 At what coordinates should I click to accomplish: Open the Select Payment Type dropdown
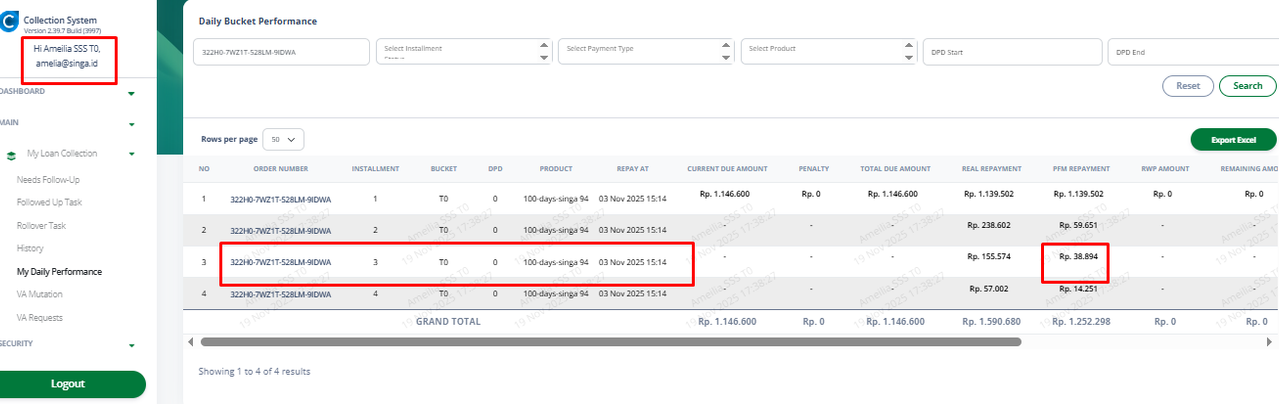click(646, 51)
